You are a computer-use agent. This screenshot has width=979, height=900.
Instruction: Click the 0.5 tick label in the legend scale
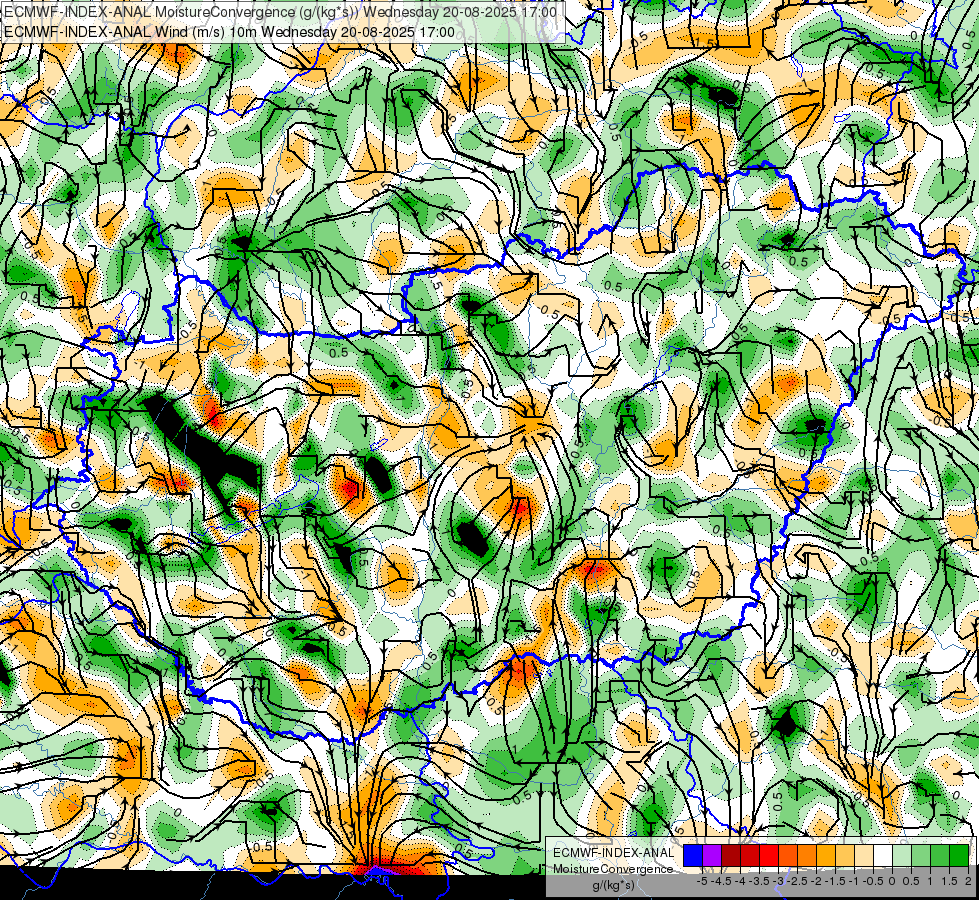point(912,881)
